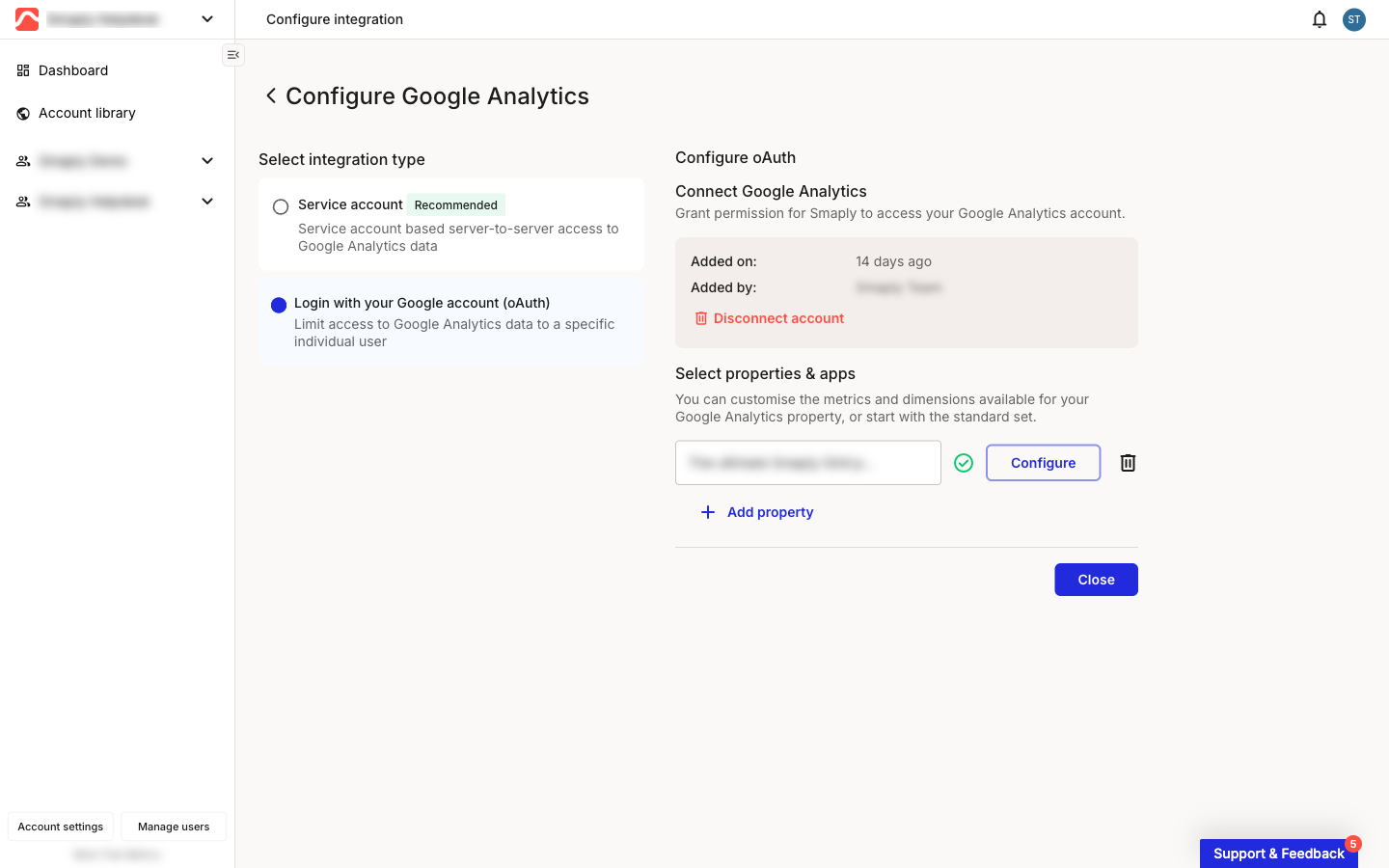Open Account settings

(x=61, y=827)
